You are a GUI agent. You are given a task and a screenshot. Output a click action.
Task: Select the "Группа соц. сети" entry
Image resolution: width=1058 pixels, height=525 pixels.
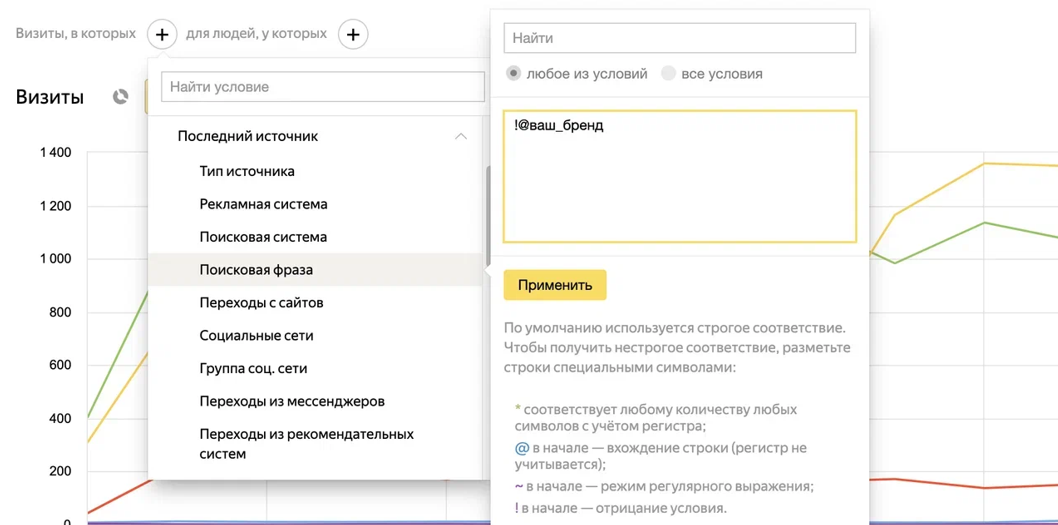click(x=253, y=368)
